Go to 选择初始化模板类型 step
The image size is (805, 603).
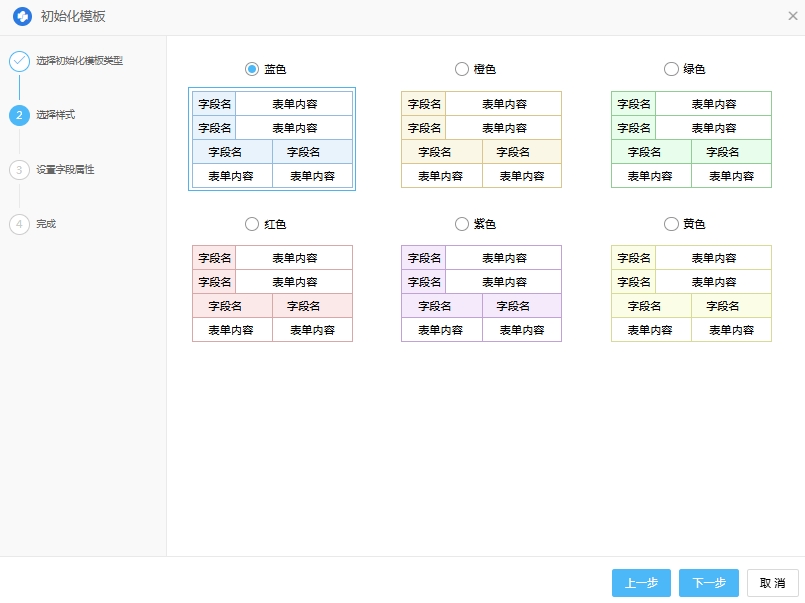(x=79, y=61)
